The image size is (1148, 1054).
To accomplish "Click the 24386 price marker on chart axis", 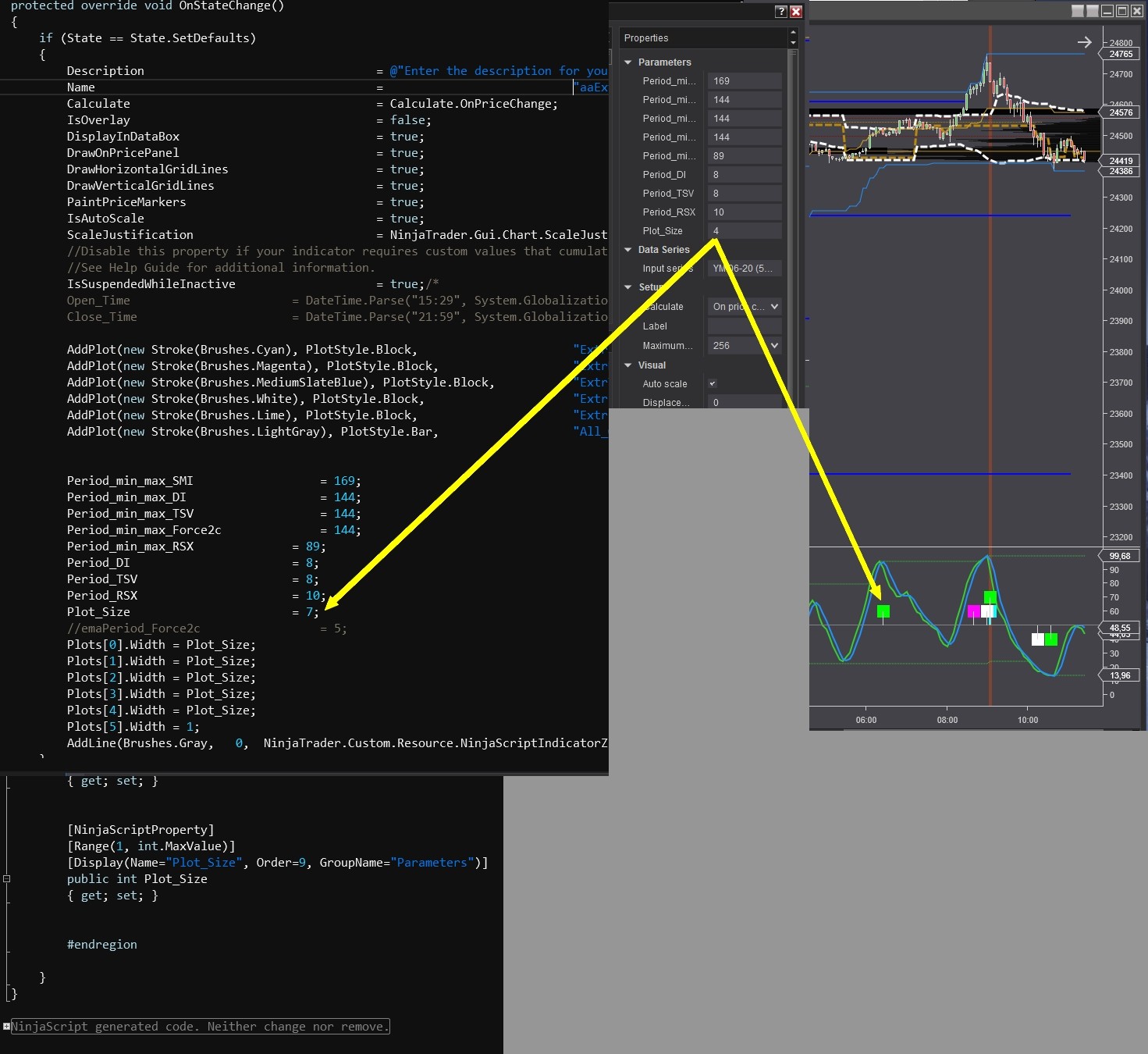I will click(x=1120, y=171).
